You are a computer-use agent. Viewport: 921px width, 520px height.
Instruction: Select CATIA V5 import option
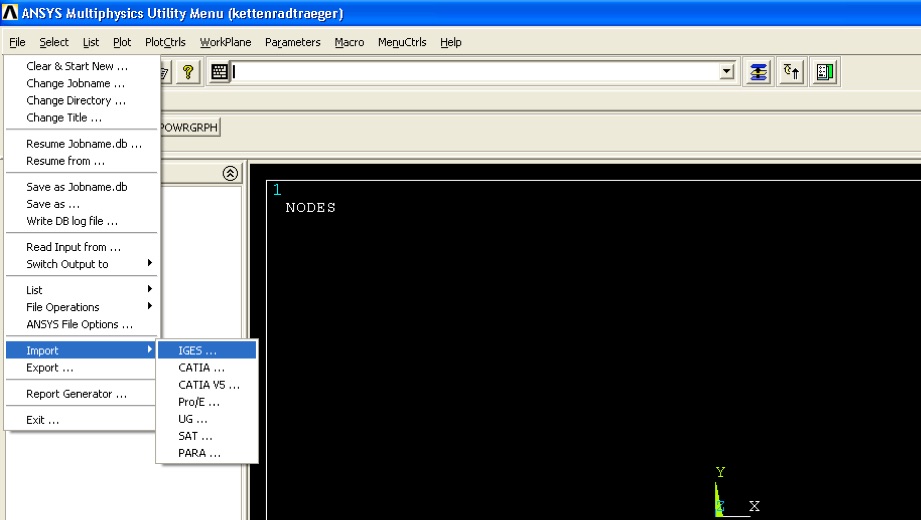click(x=207, y=385)
